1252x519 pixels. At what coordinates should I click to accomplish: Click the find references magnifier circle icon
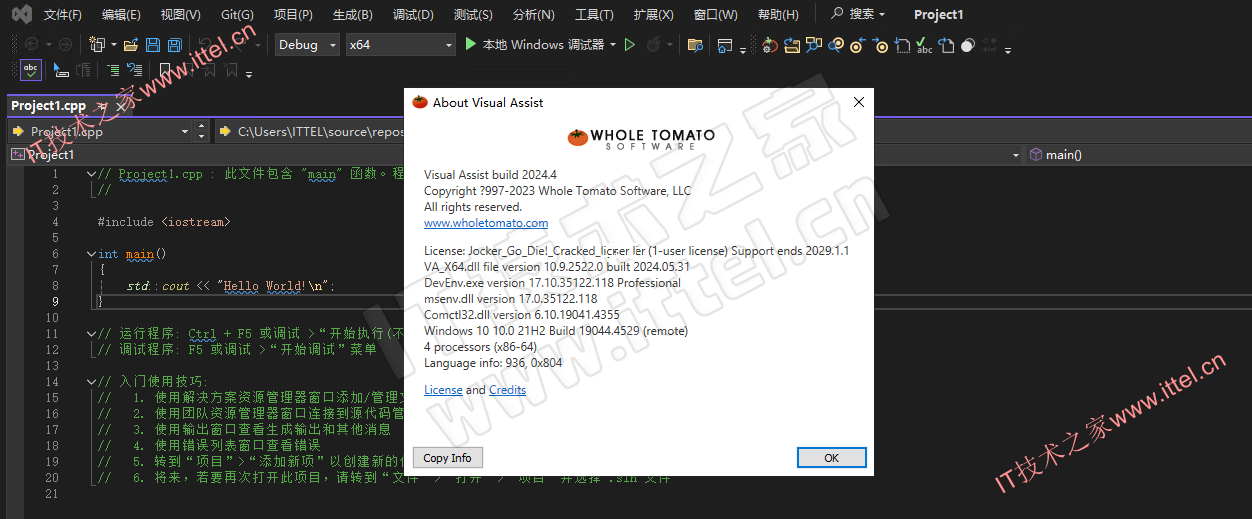[x=836, y=44]
